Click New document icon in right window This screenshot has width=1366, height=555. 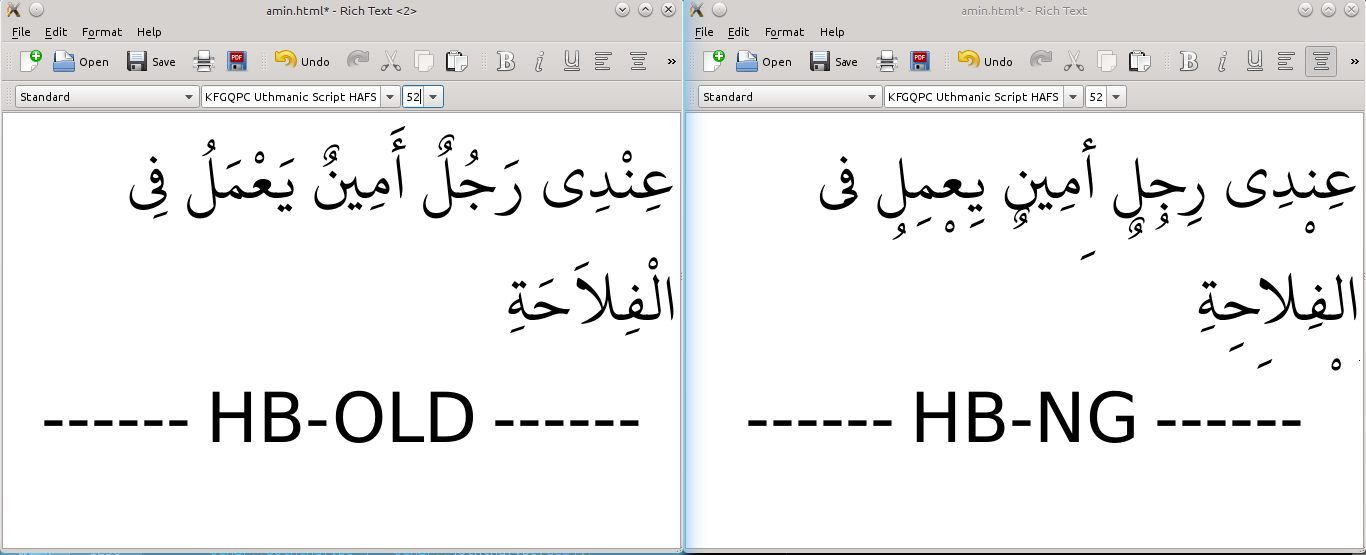click(x=714, y=61)
